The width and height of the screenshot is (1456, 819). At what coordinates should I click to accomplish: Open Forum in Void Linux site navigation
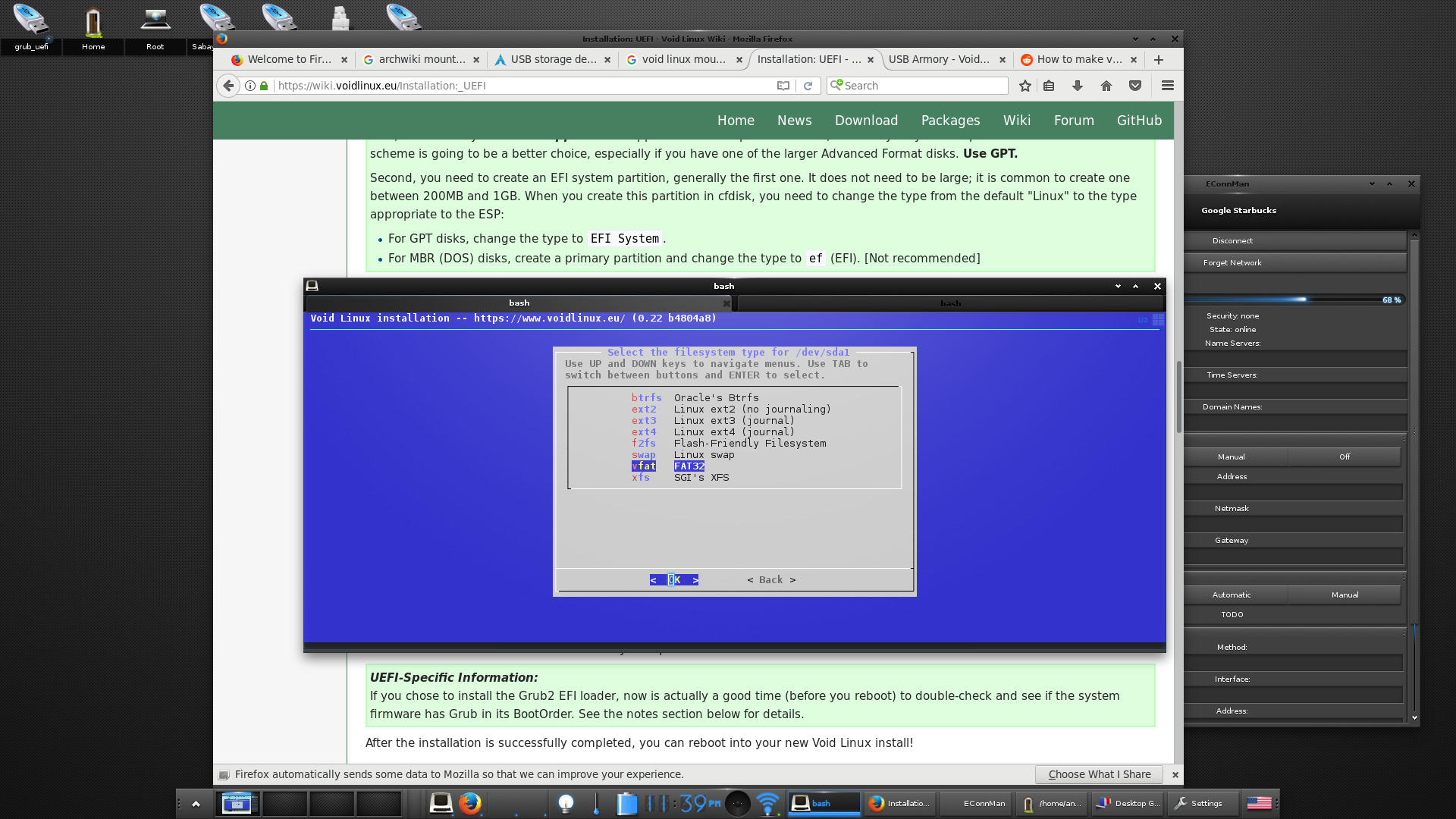click(1074, 121)
